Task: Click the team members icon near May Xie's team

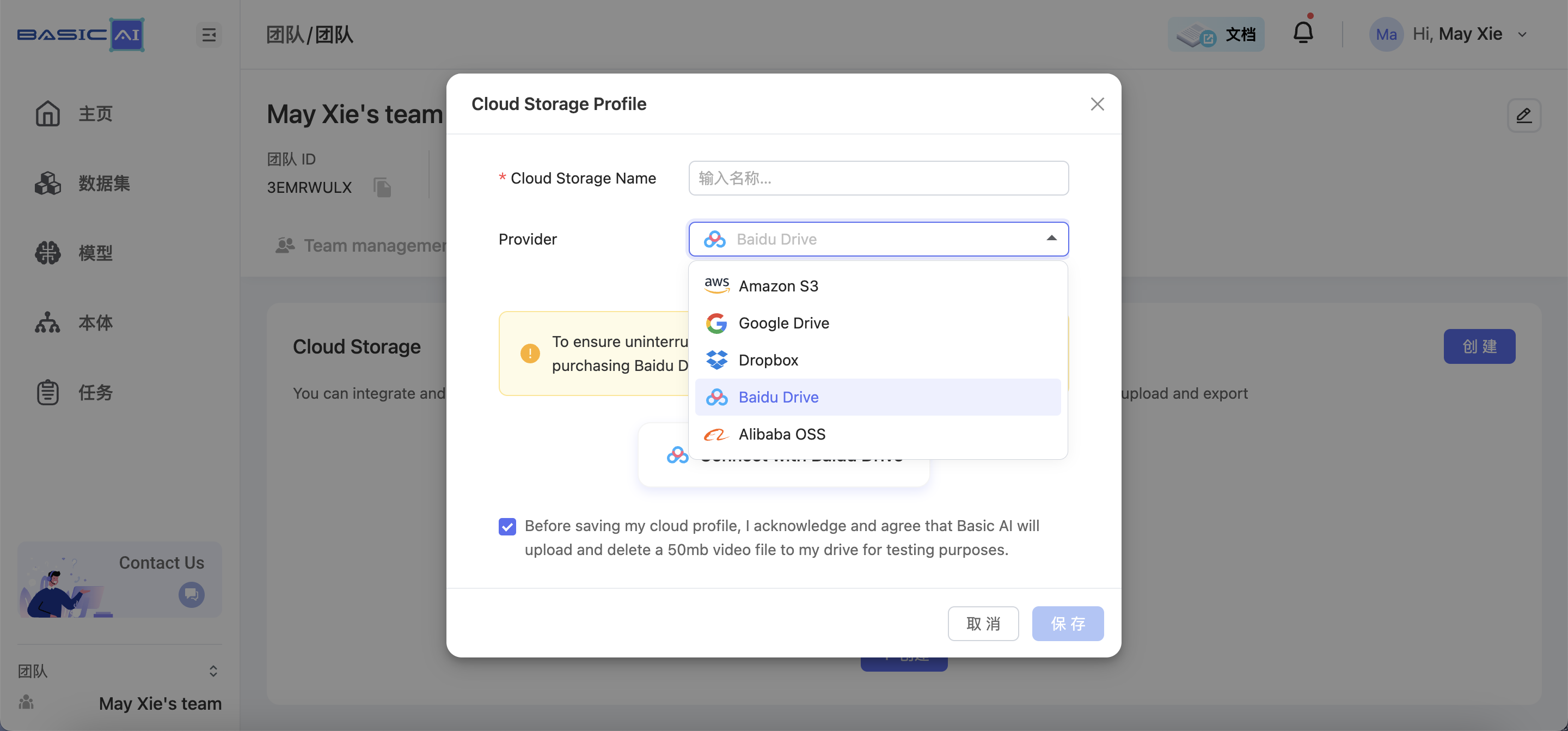Action: click(26, 703)
